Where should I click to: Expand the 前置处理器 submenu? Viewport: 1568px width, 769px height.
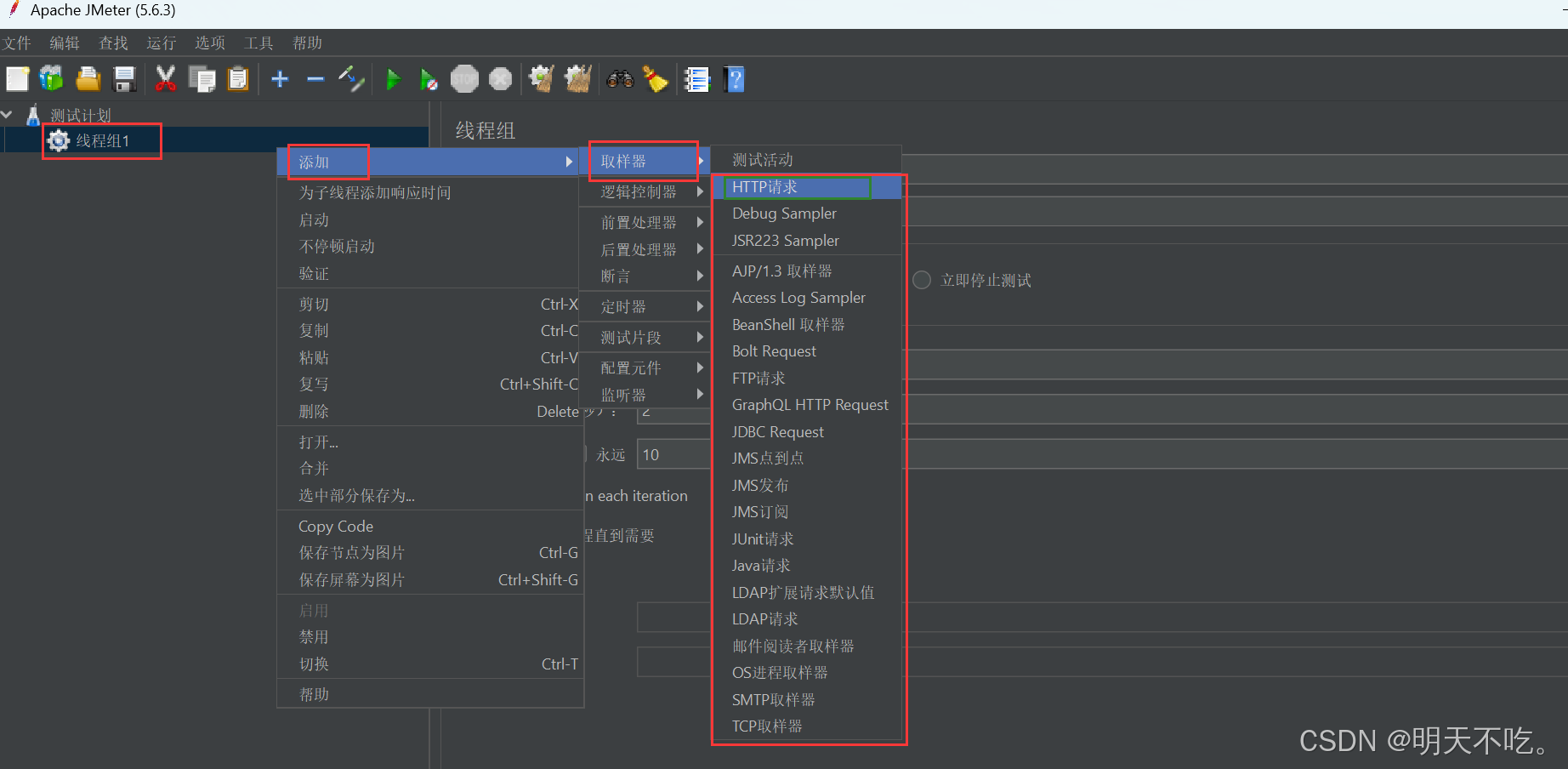[645, 222]
